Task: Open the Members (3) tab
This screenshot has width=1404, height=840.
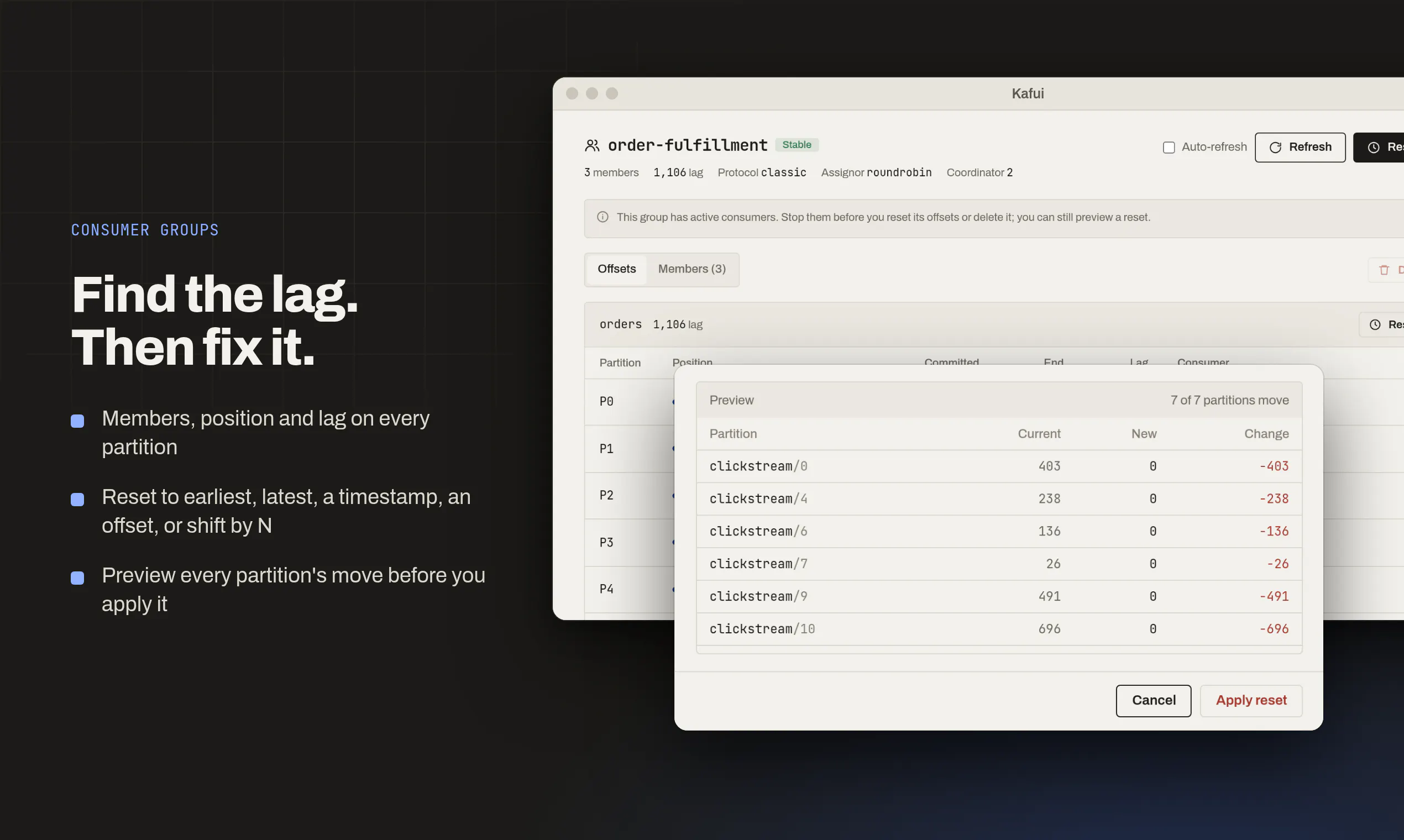Action: pos(692,270)
